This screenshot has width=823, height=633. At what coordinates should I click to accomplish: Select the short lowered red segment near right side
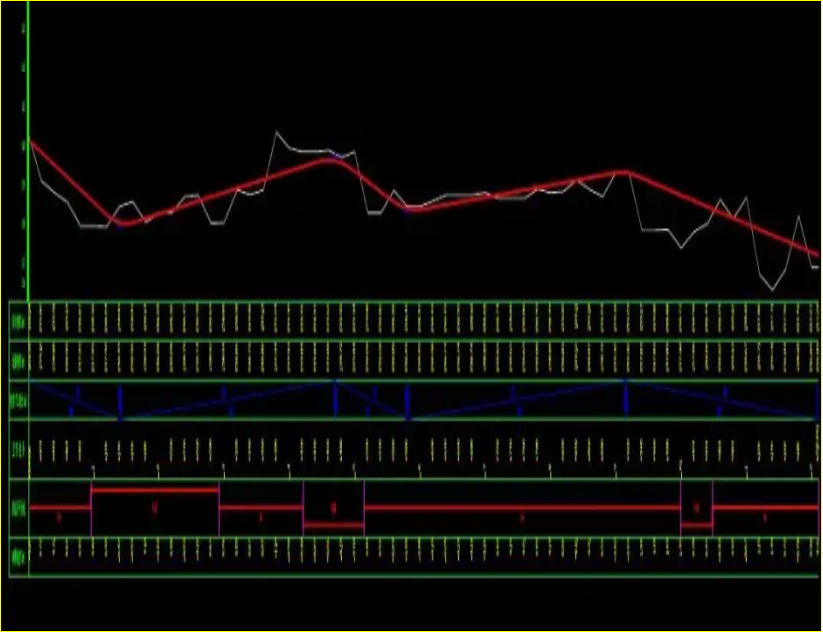(x=696, y=524)
